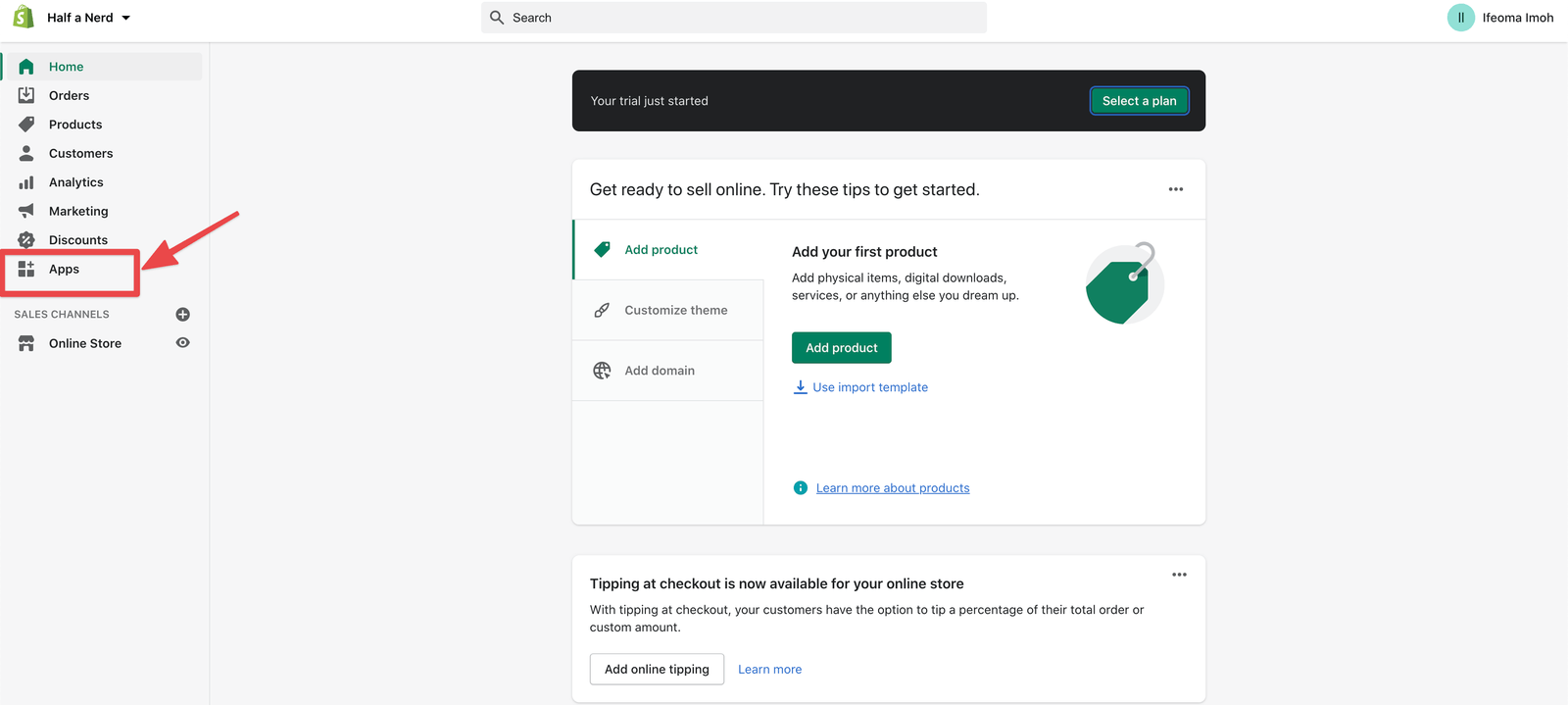Add a sales channel with plus icon
The image size is (1568, 705).
tap(182, 315)
